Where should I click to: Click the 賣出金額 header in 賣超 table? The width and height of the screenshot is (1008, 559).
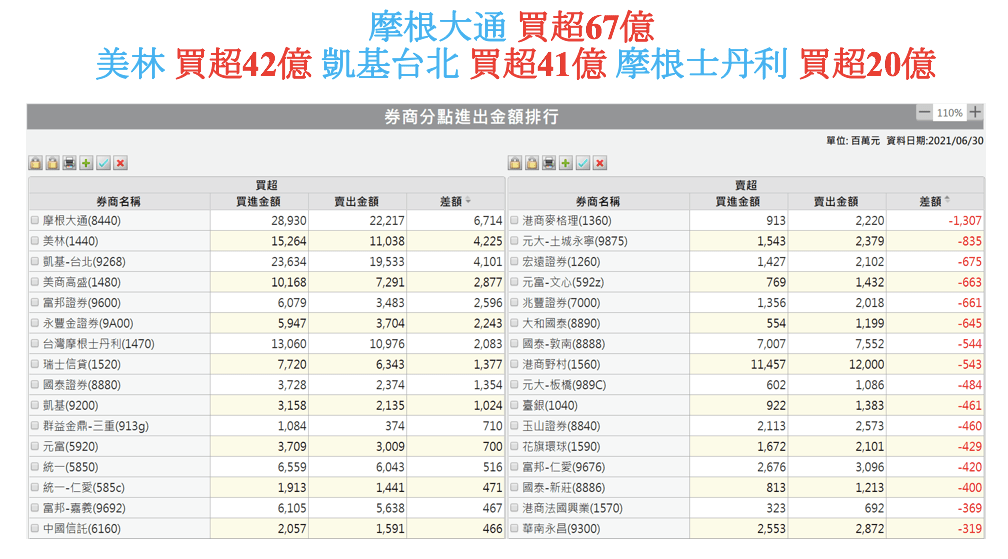click(837, 201)
